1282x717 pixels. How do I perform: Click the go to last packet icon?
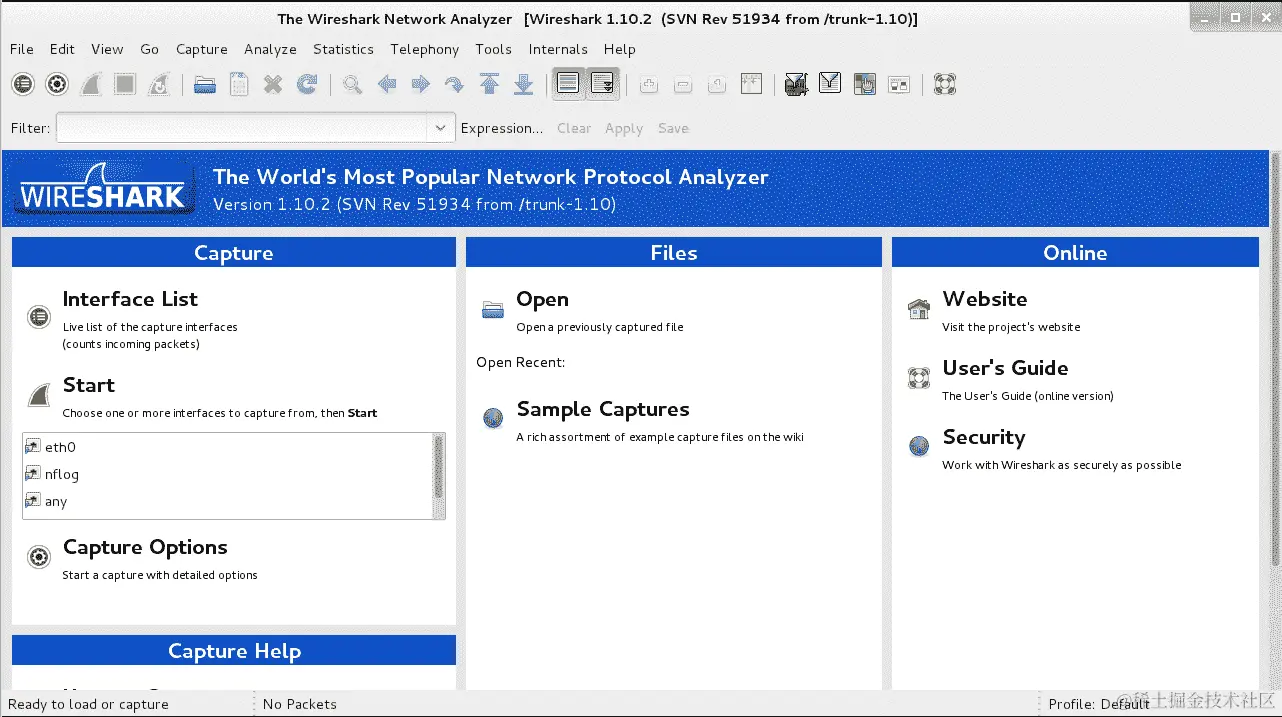click(523, 84)
